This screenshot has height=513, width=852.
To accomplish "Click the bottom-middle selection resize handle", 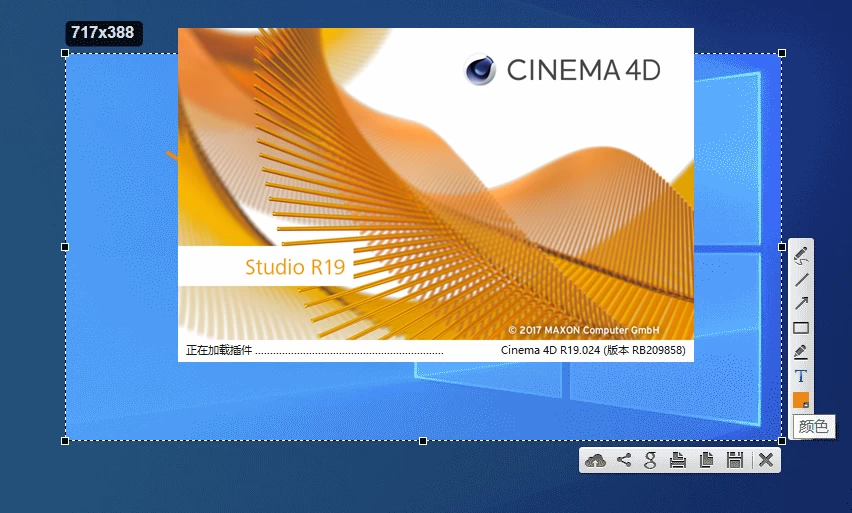I will (423, 440).
